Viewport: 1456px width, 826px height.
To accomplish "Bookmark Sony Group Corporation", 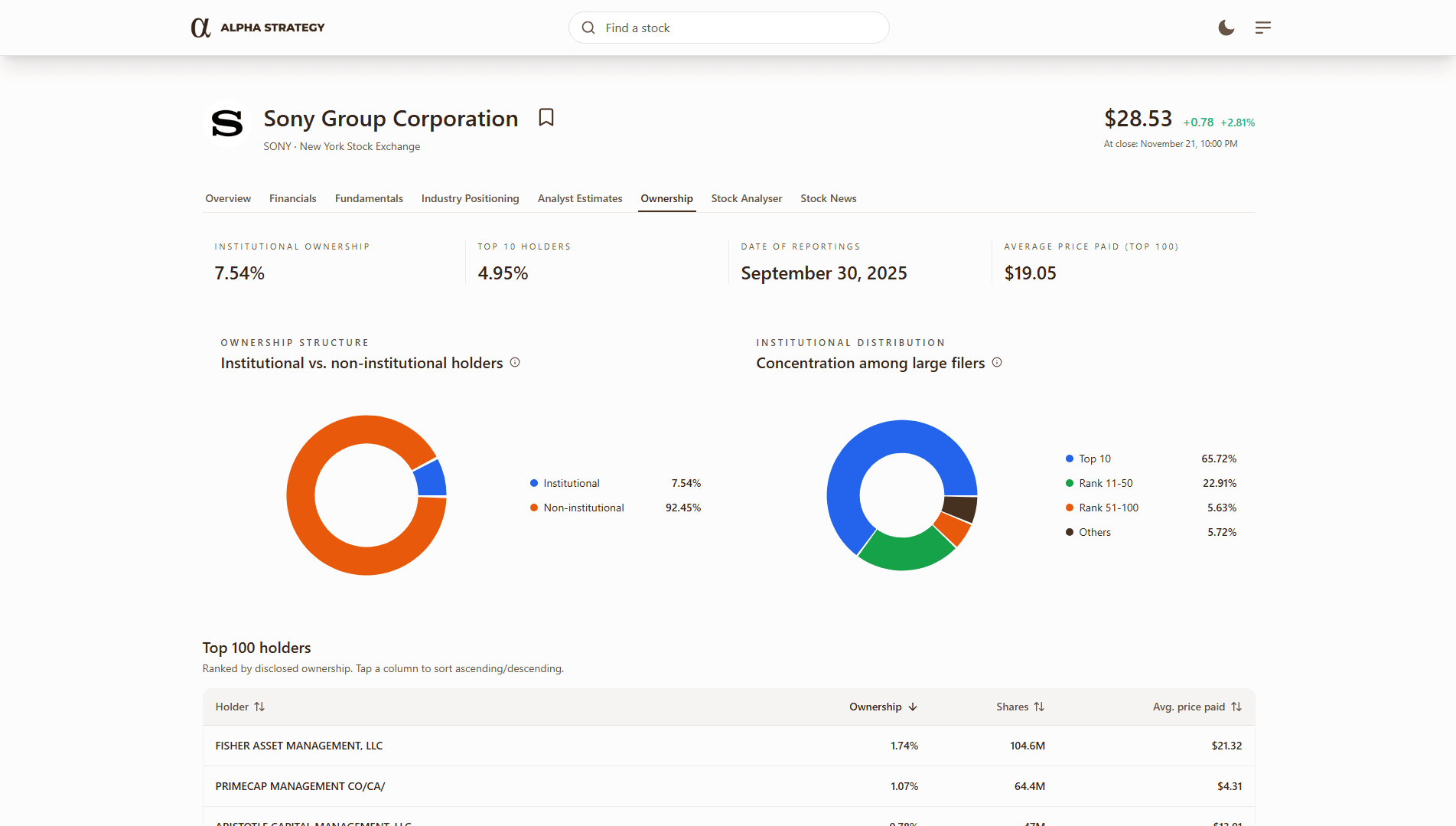I will pos(546,118).
